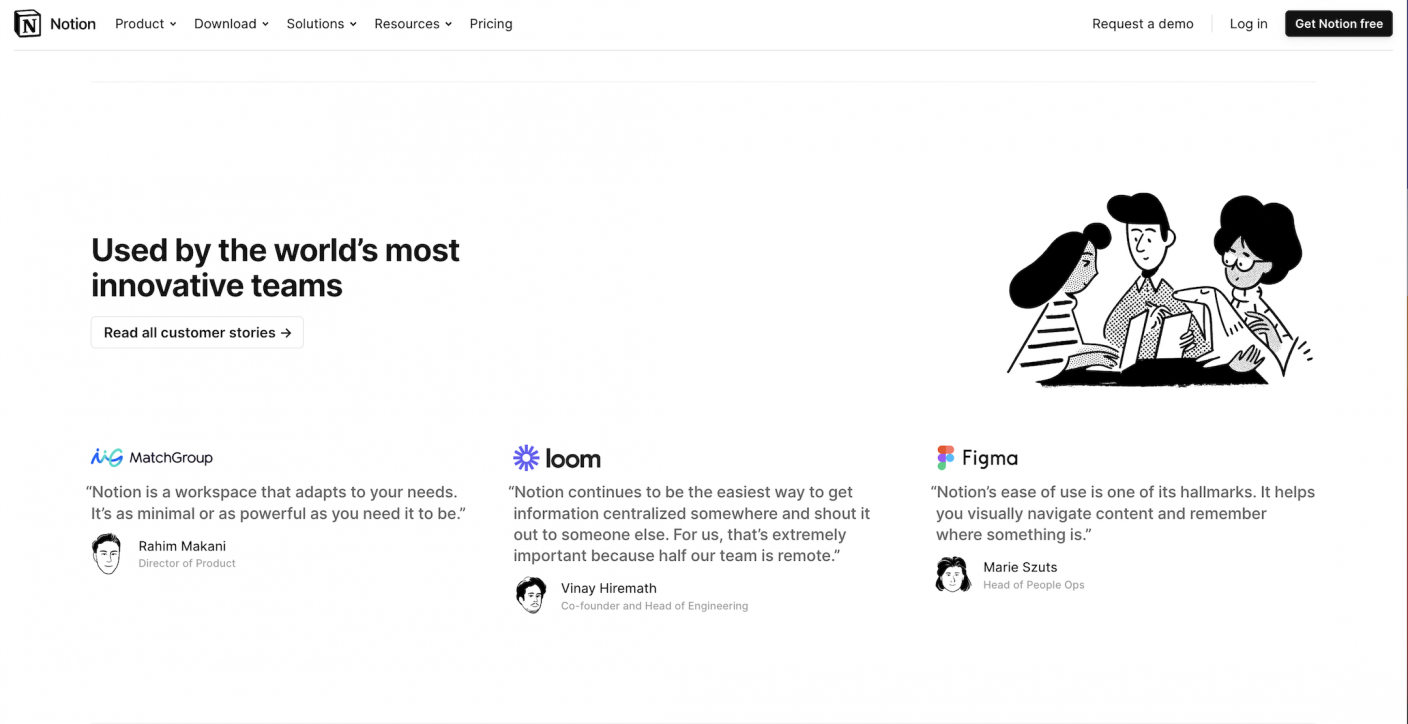This screenshot has width=1408, height=724.
Task: Click the Notion logo icon
Action: pyautogui.click(x=27, y=23)
